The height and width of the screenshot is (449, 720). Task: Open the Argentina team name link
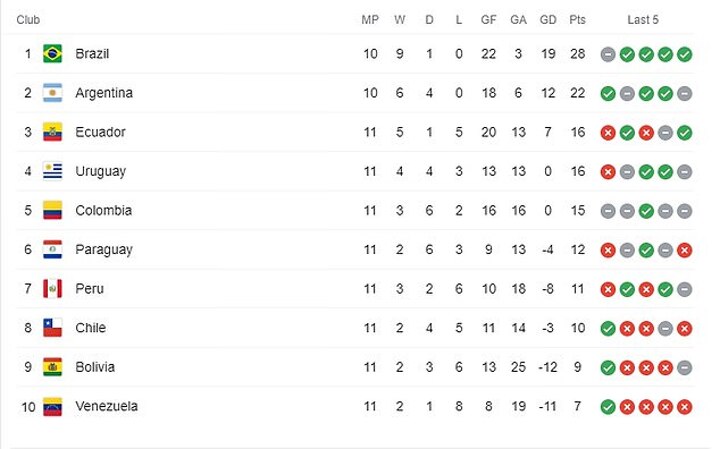[x=104, y=93]
